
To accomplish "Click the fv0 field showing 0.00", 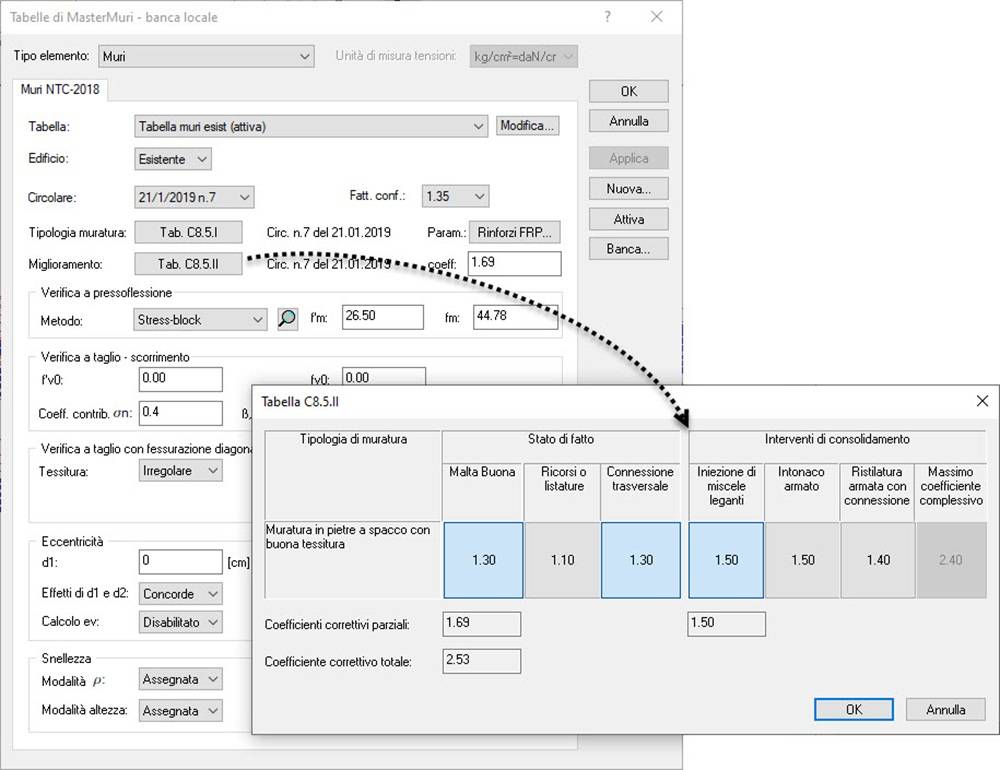I will coord(383,377).
